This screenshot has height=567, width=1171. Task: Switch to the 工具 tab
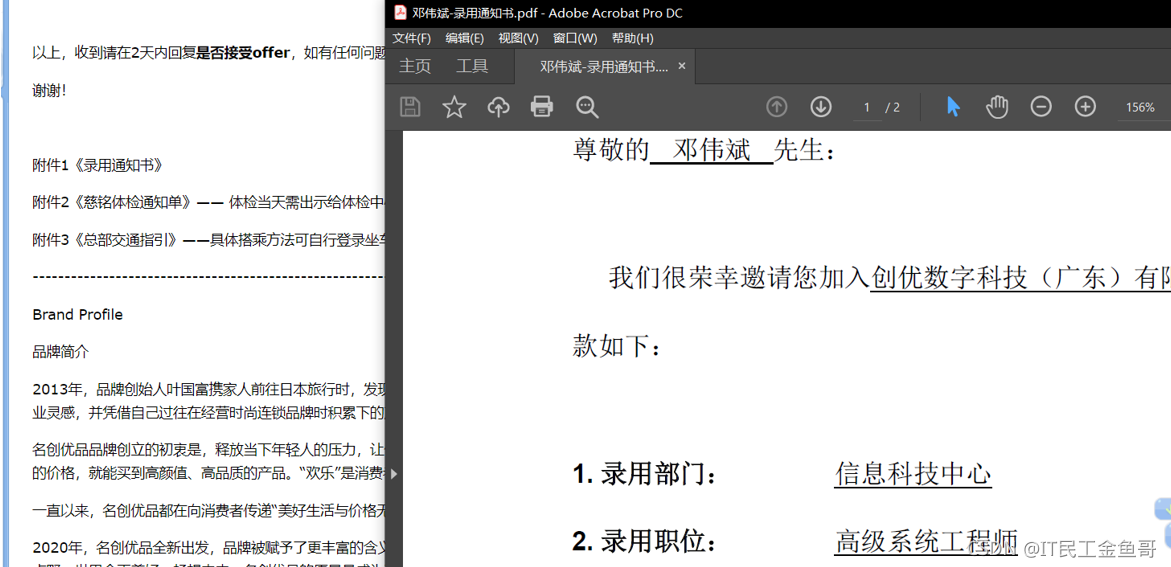point(472,66)
